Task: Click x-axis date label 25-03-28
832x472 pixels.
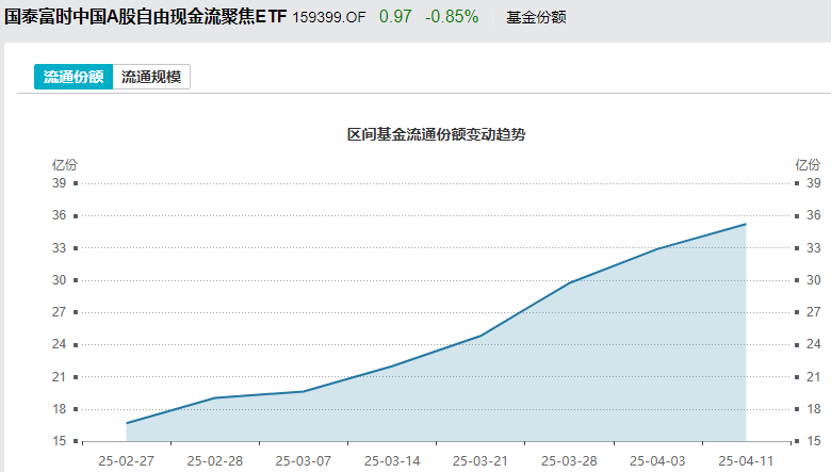Action: tap(569, 461)
